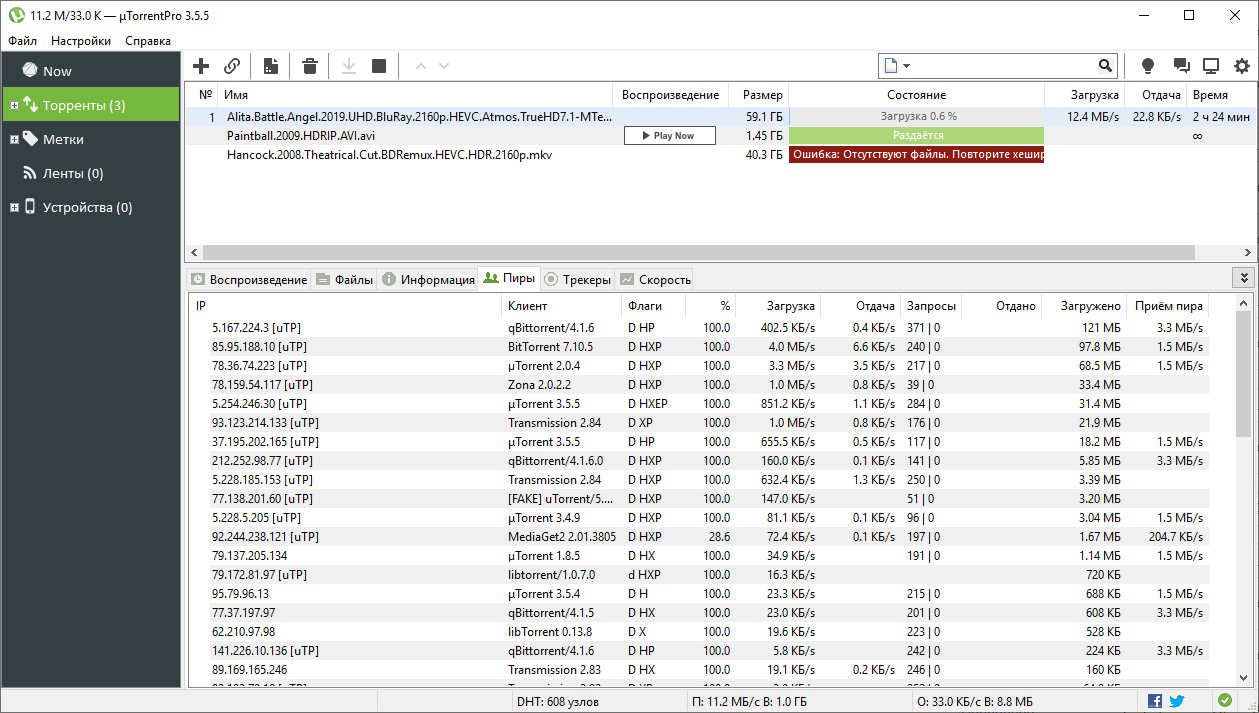
Task: Open Twitter icon in status bar
Action: point(1177,700)
